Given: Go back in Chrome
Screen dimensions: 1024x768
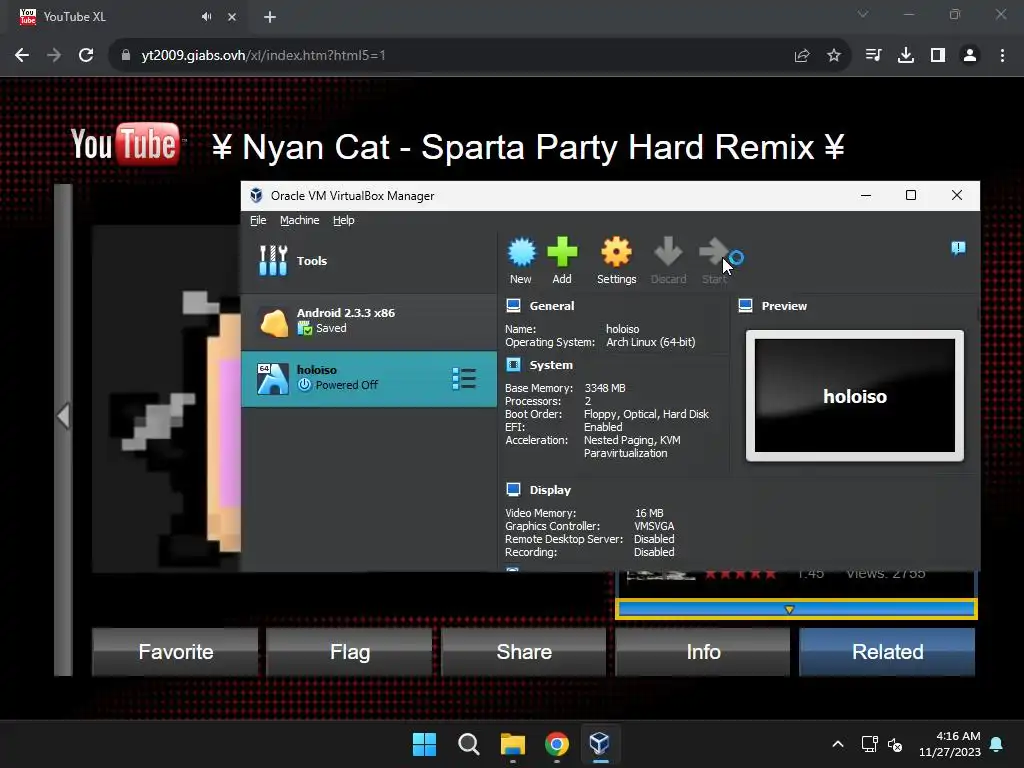Looking at the screenshot, I should (x=22, y=56).
